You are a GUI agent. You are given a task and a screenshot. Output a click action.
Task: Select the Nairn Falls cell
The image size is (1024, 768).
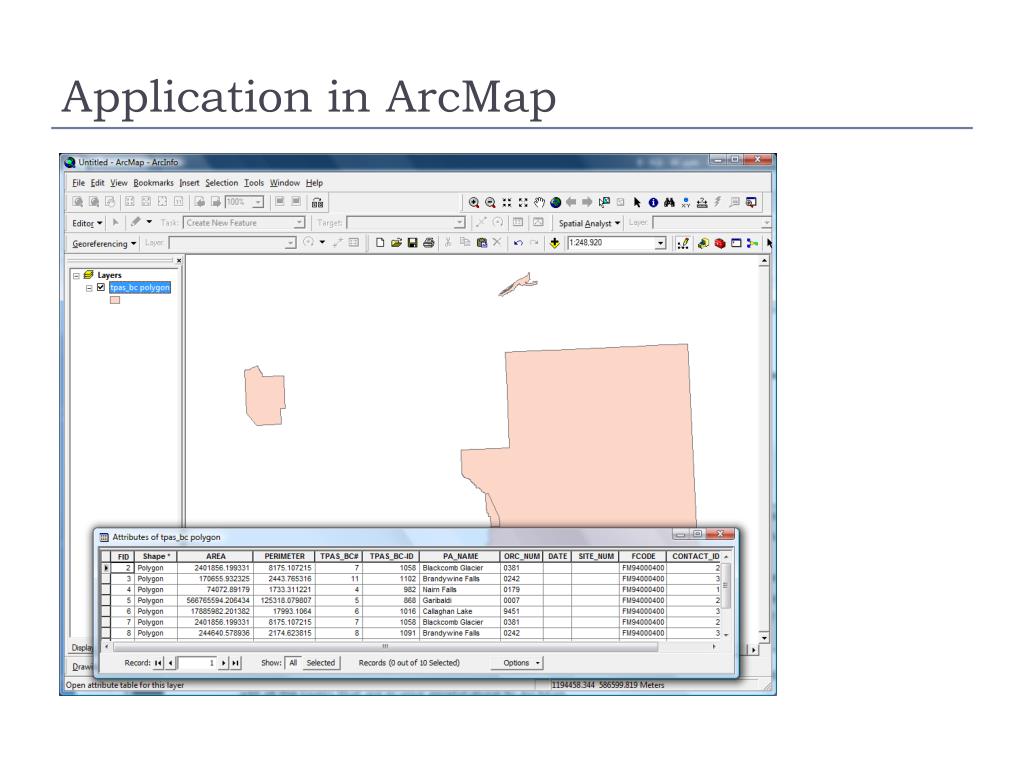click(x=460, y=590)
